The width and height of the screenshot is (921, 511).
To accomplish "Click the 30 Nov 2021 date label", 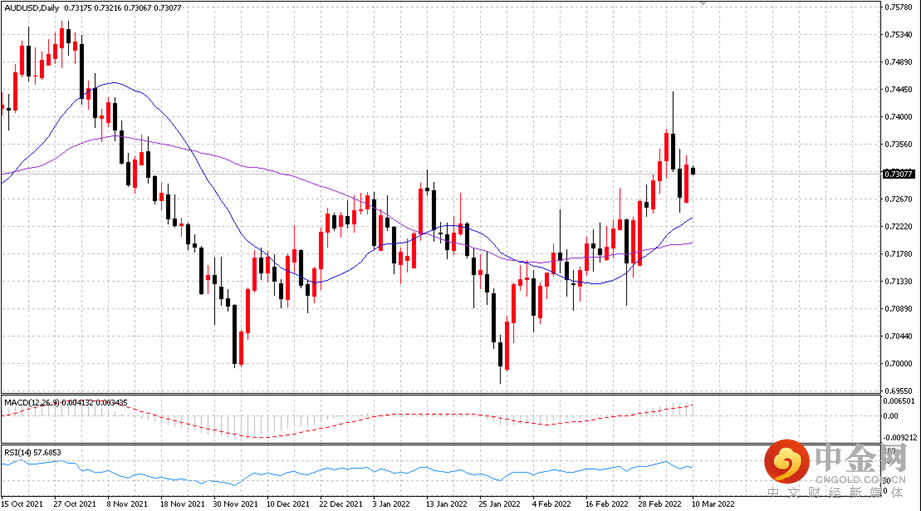I will (235, 504).
